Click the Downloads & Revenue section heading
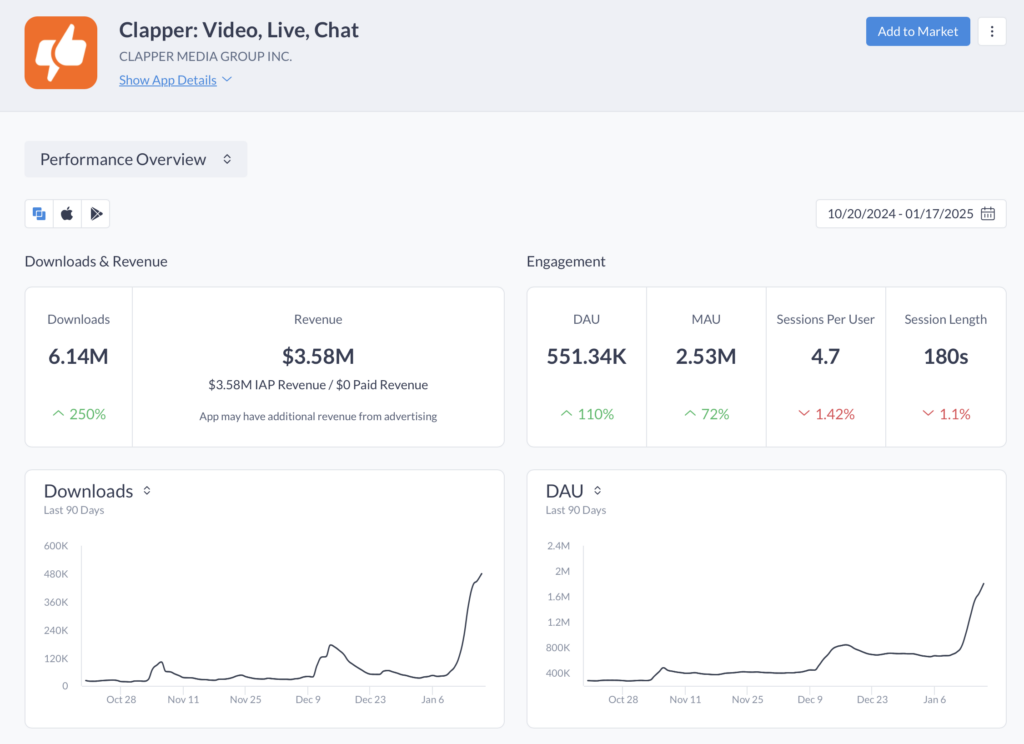This screenshot has width=1024, height=744. (x=96, y=261)
